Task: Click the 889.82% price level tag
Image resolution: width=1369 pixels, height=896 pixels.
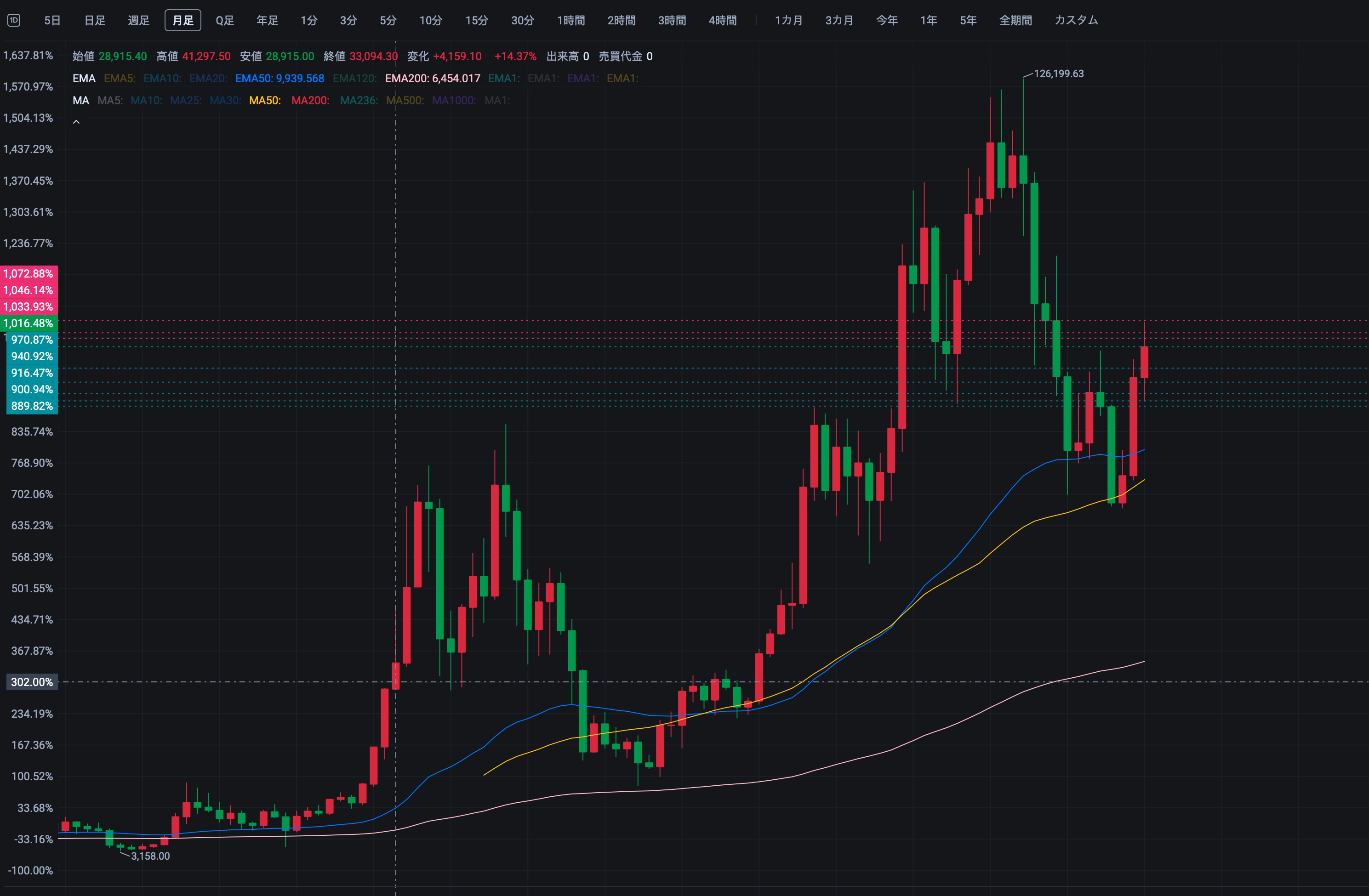Action: (x=32, y=406)
